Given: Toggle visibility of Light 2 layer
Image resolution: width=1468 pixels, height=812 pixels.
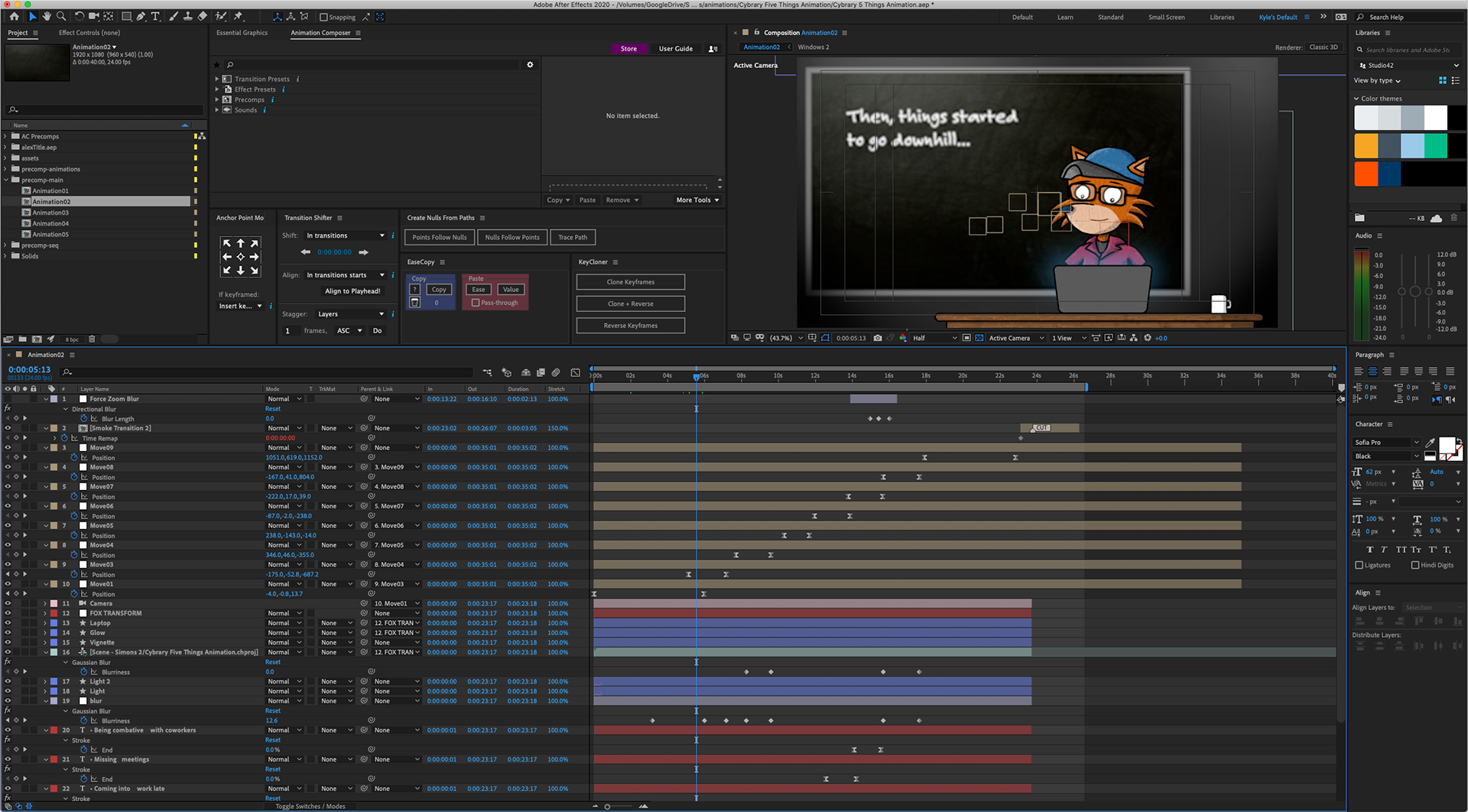Looking at the screenshot, I should (8, 681).
